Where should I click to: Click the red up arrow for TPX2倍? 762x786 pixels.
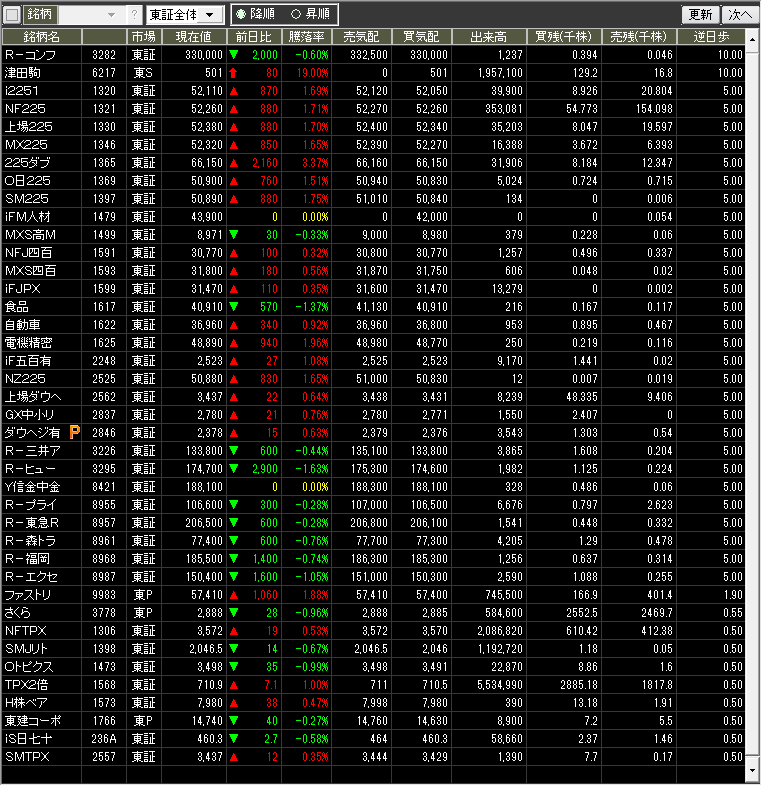point(233,684)
